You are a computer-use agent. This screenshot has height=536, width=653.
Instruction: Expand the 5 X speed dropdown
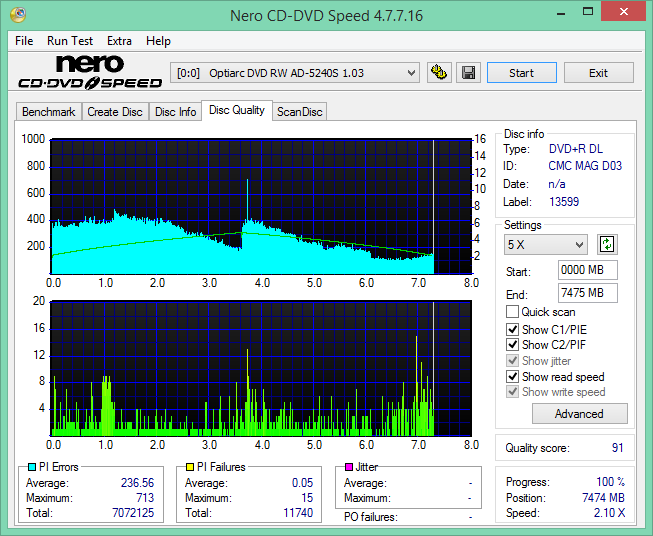click(546, 244)
